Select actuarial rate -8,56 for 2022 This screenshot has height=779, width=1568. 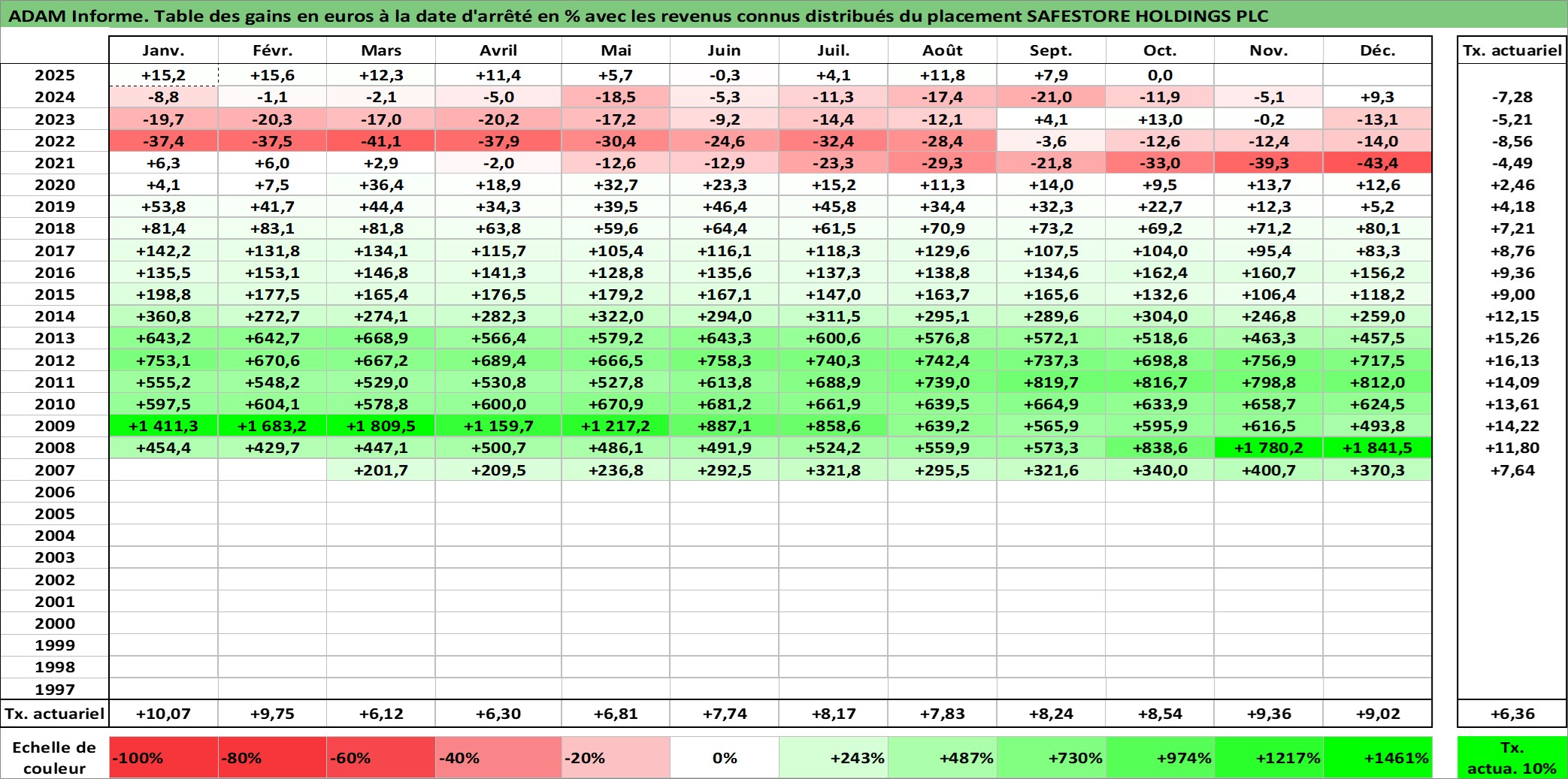[1512, 141]
